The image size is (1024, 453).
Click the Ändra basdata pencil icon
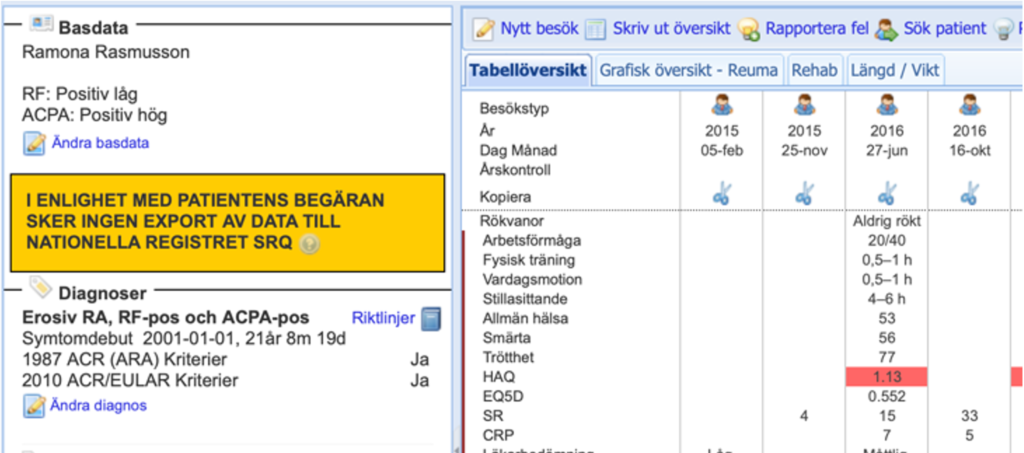[x=34, y=144]
